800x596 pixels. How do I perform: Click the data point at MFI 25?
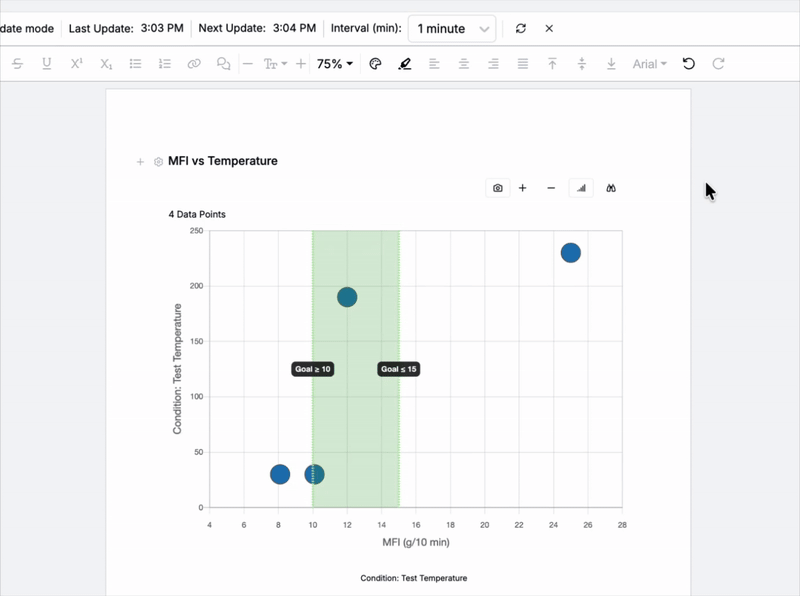coord(570,253)
